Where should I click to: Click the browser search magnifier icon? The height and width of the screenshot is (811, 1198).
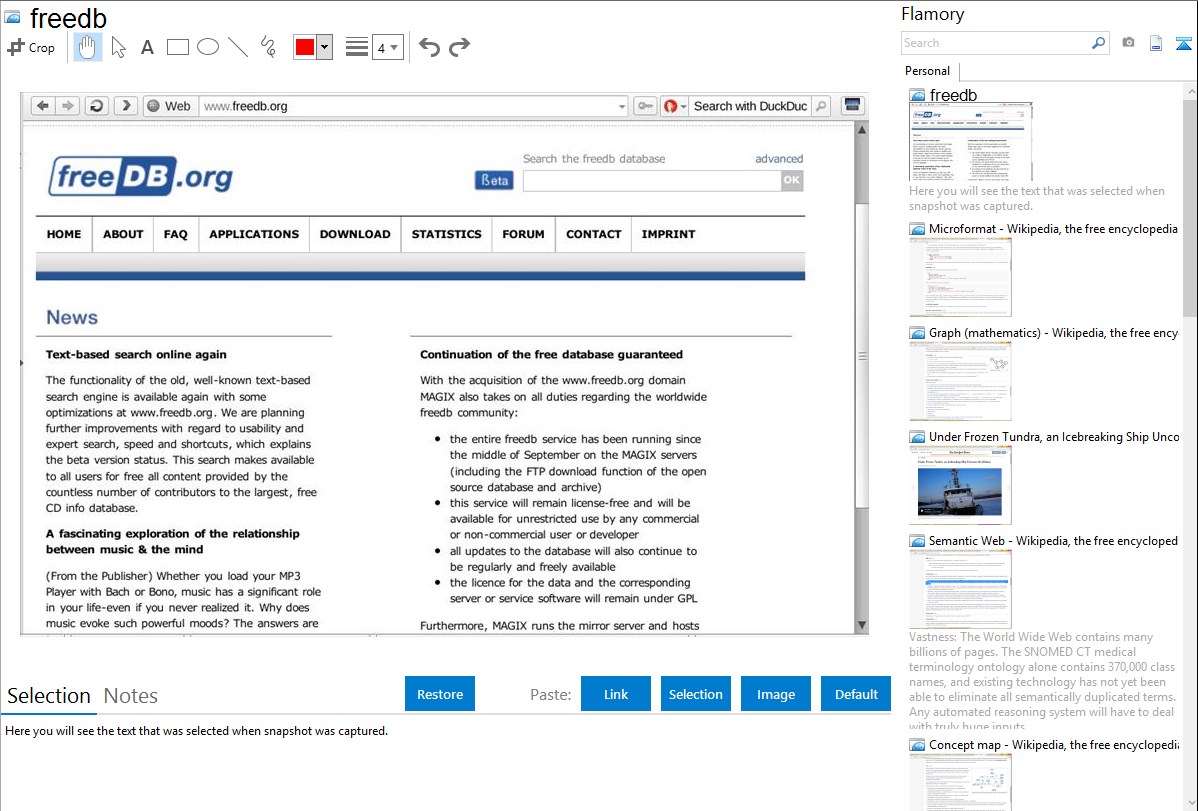[821, 106]
